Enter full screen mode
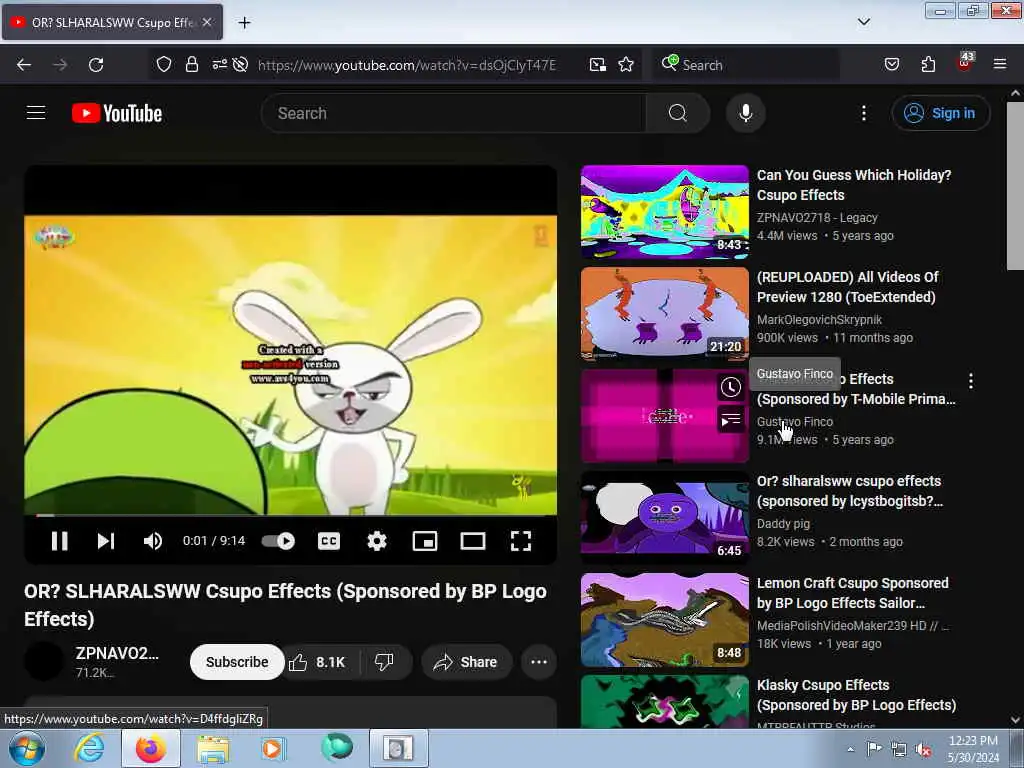The width and height of the screenshot is (1024, 768). pyautogui.click(x=520, y=541)
